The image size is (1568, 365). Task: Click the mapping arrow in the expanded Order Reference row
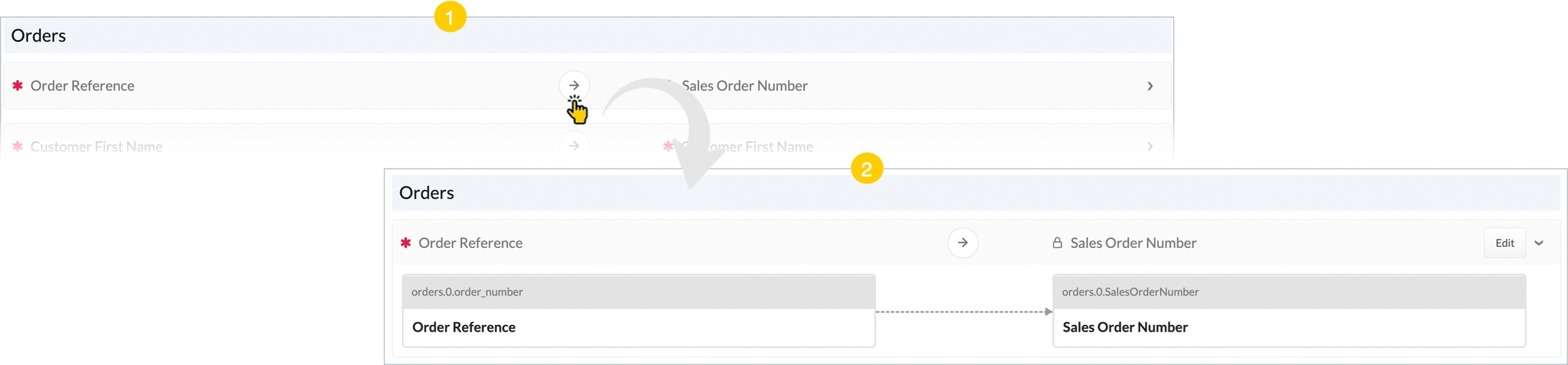point(962,243)
